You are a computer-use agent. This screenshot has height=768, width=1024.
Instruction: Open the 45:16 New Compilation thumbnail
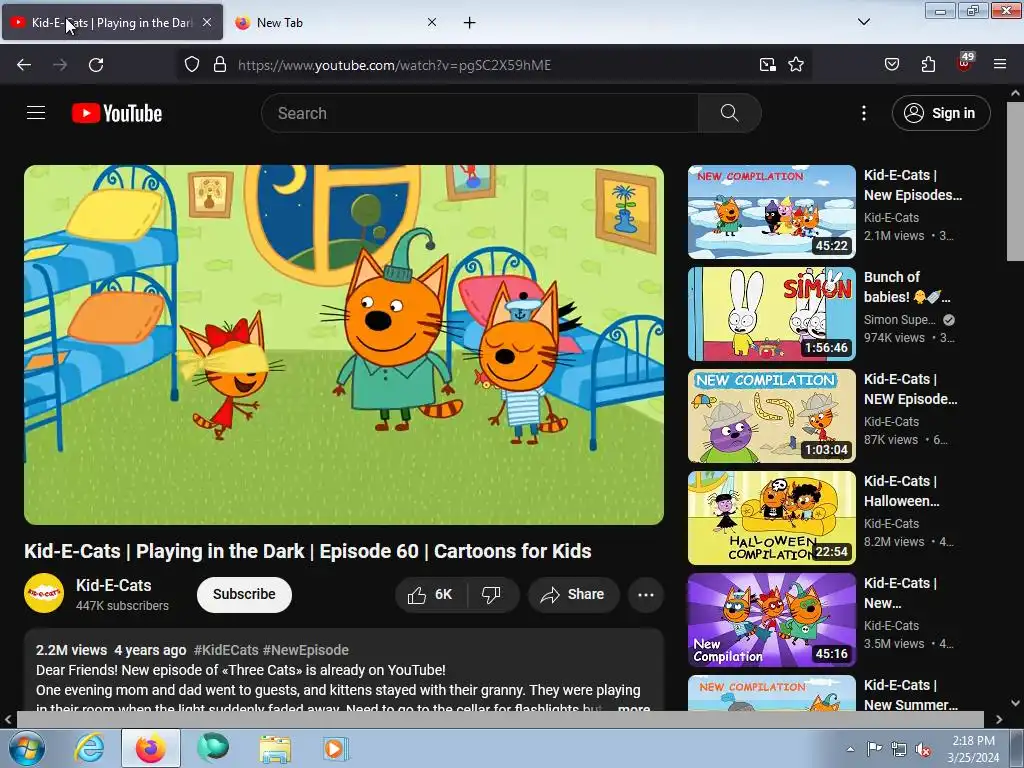(x=771, y=619)
